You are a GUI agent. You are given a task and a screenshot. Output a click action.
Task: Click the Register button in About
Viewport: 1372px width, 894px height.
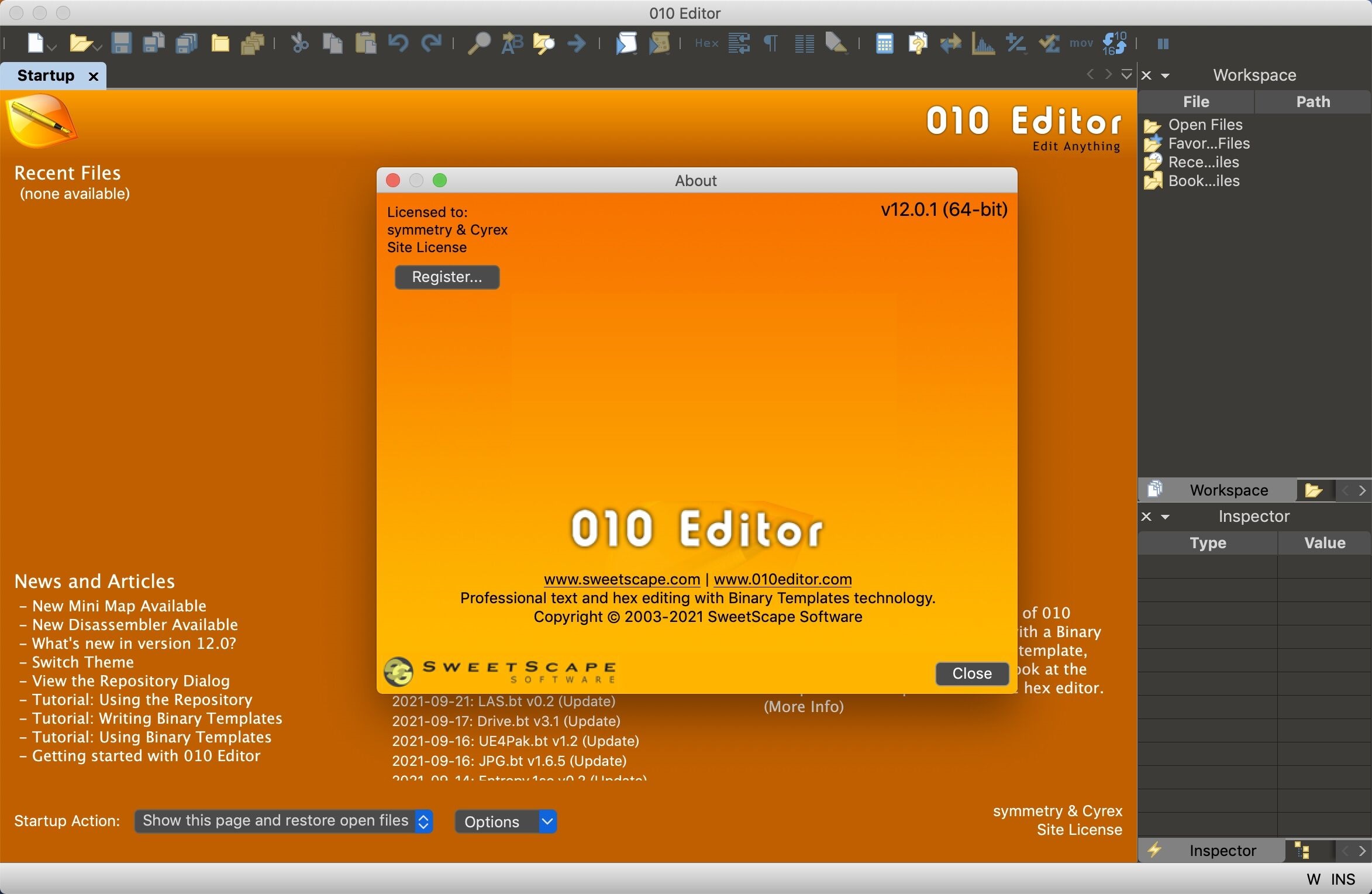(x=446, y=277)
